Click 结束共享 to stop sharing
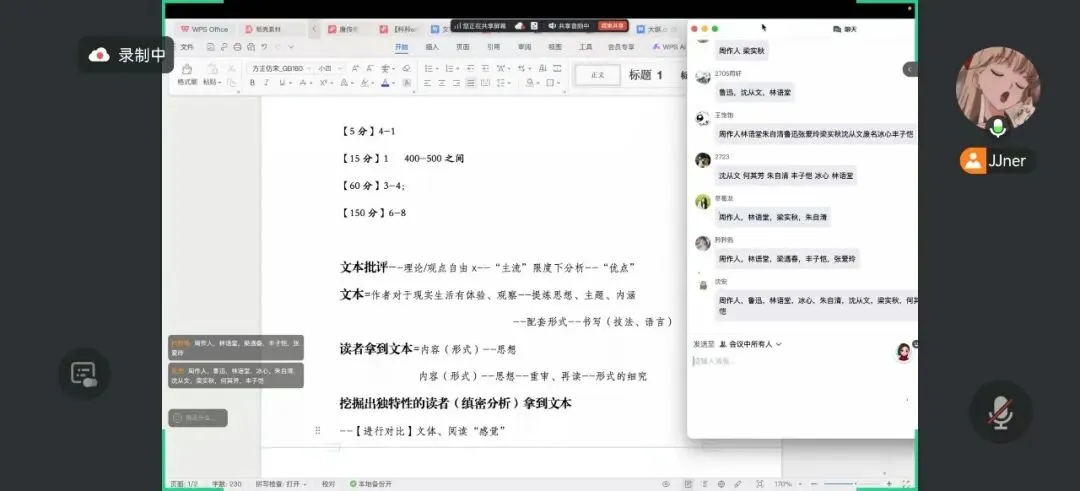This screenshot has width=1080, height=491. 612,25
